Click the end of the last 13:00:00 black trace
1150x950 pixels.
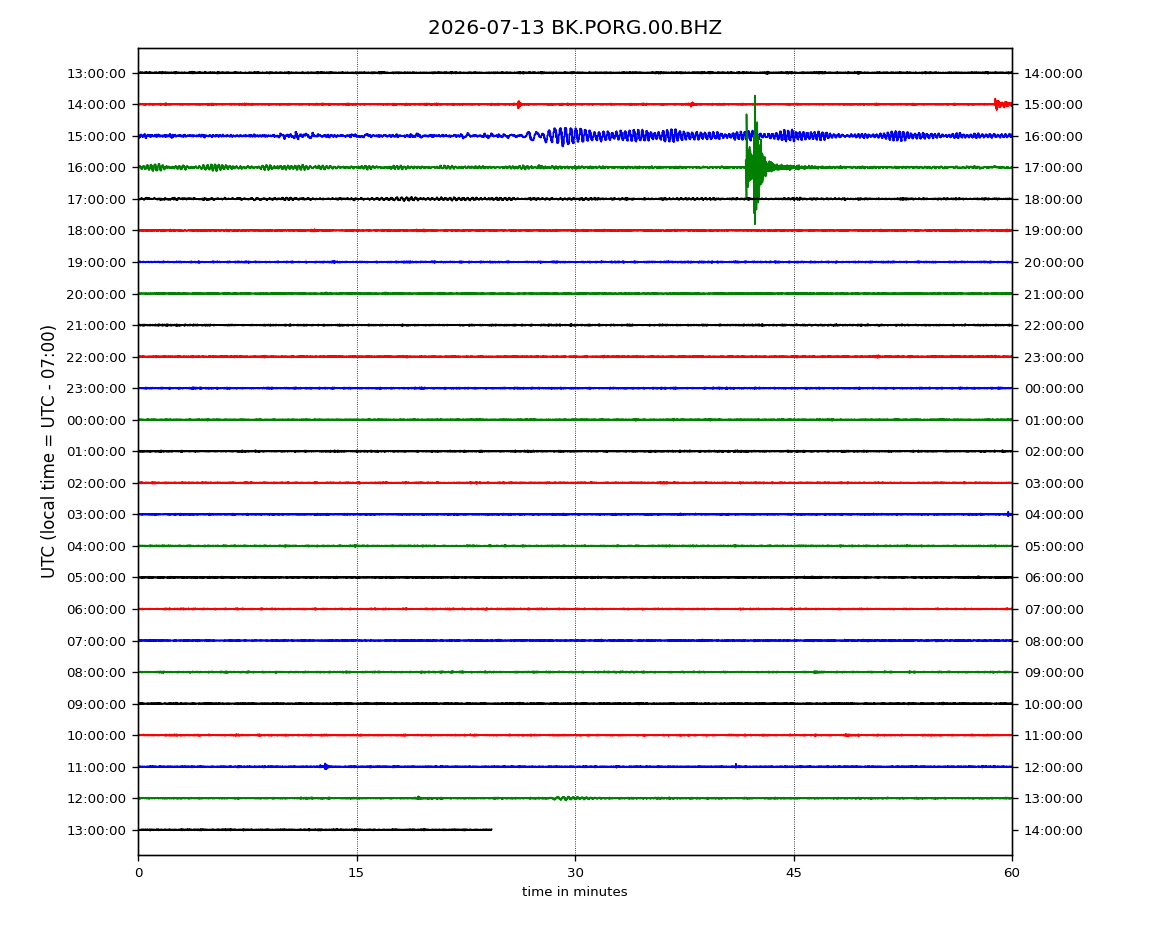(491, 829)
